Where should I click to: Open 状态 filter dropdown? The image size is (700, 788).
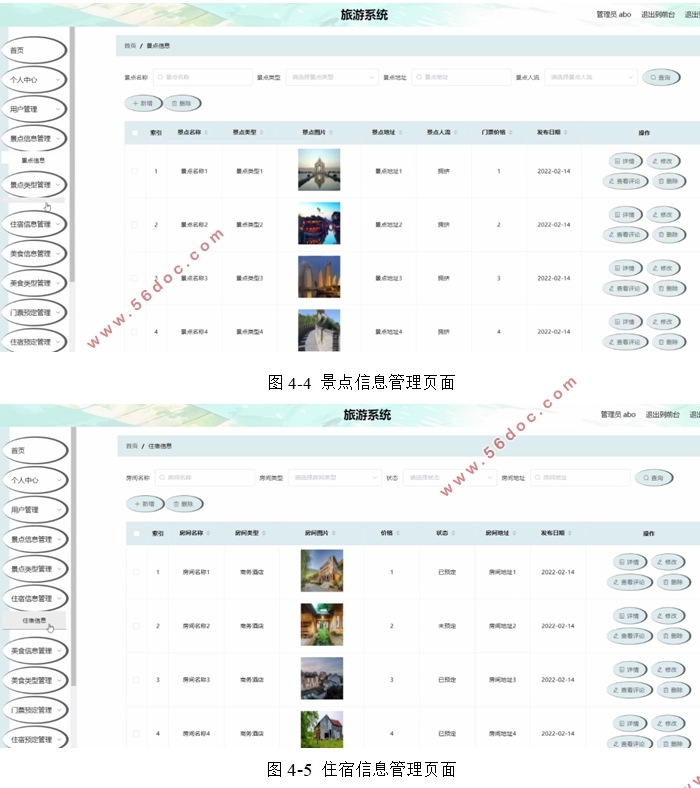coord(450,477)
